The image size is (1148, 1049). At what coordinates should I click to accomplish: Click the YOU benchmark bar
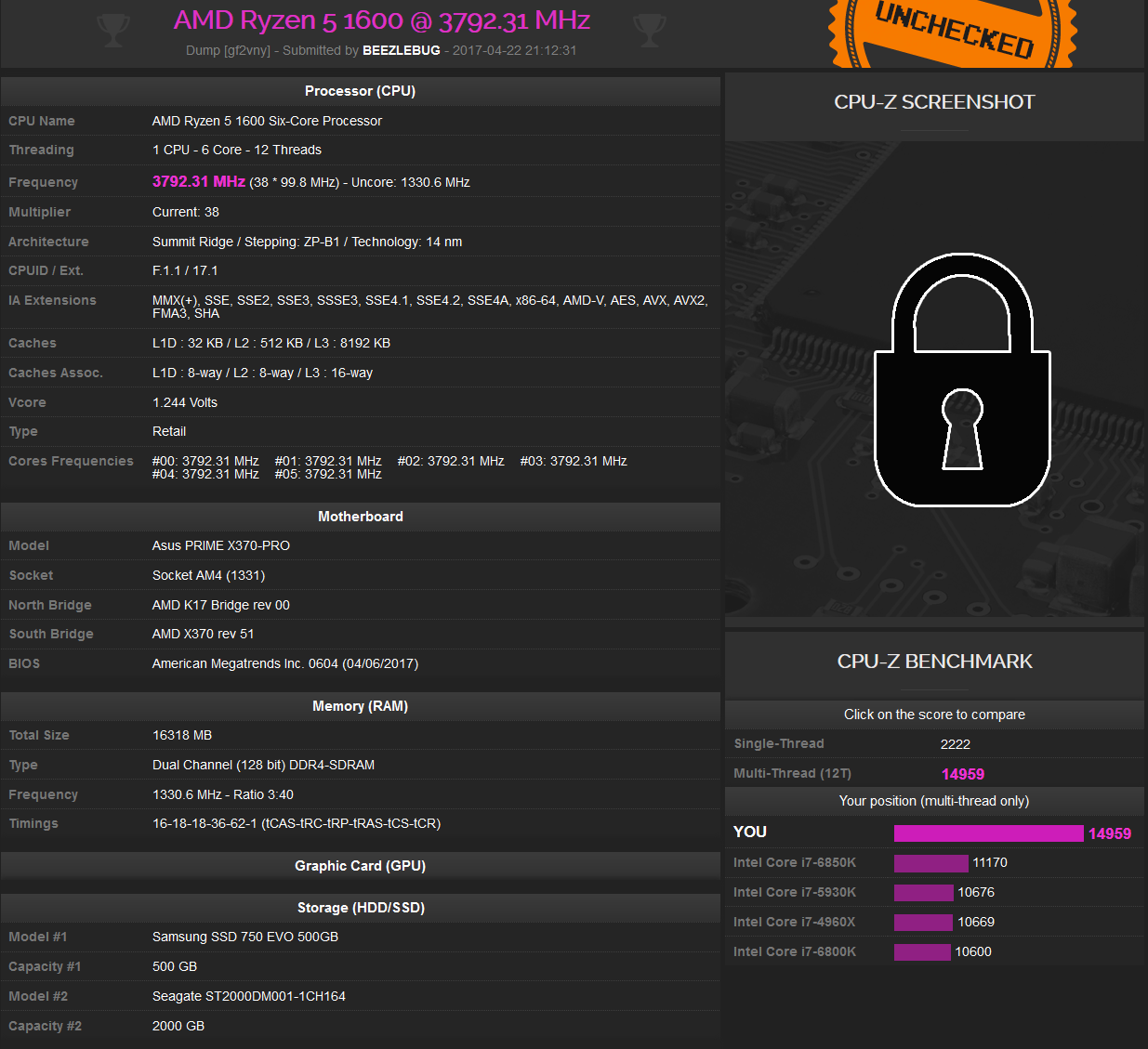click(988, 833)
